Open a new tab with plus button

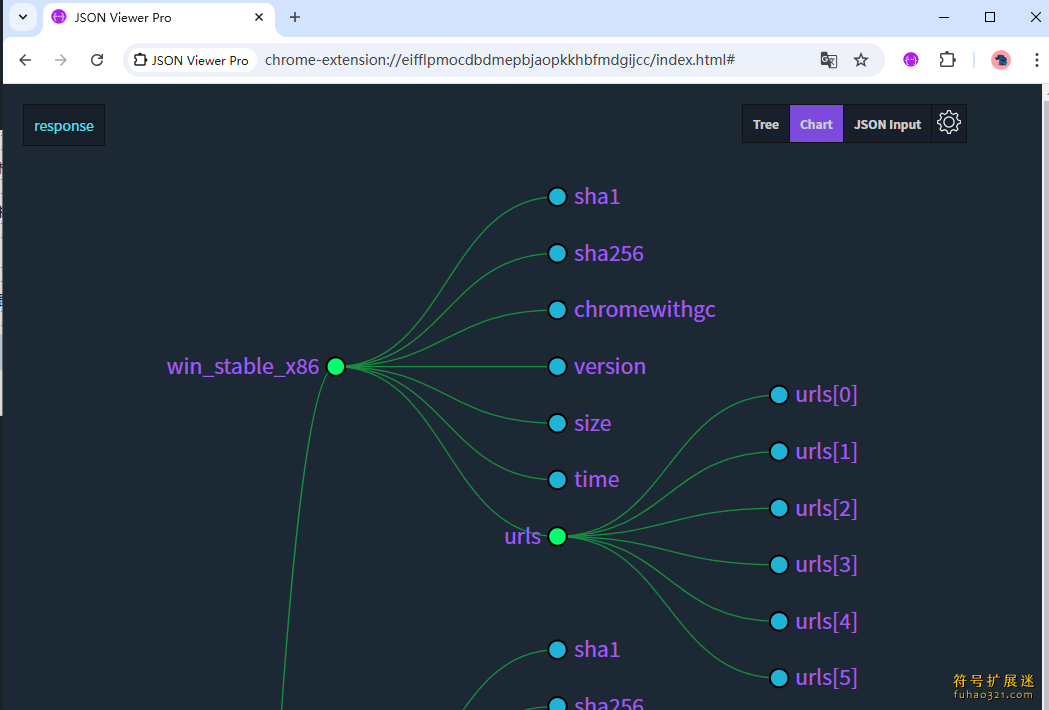pyautogui.click(x=294, y=17)
